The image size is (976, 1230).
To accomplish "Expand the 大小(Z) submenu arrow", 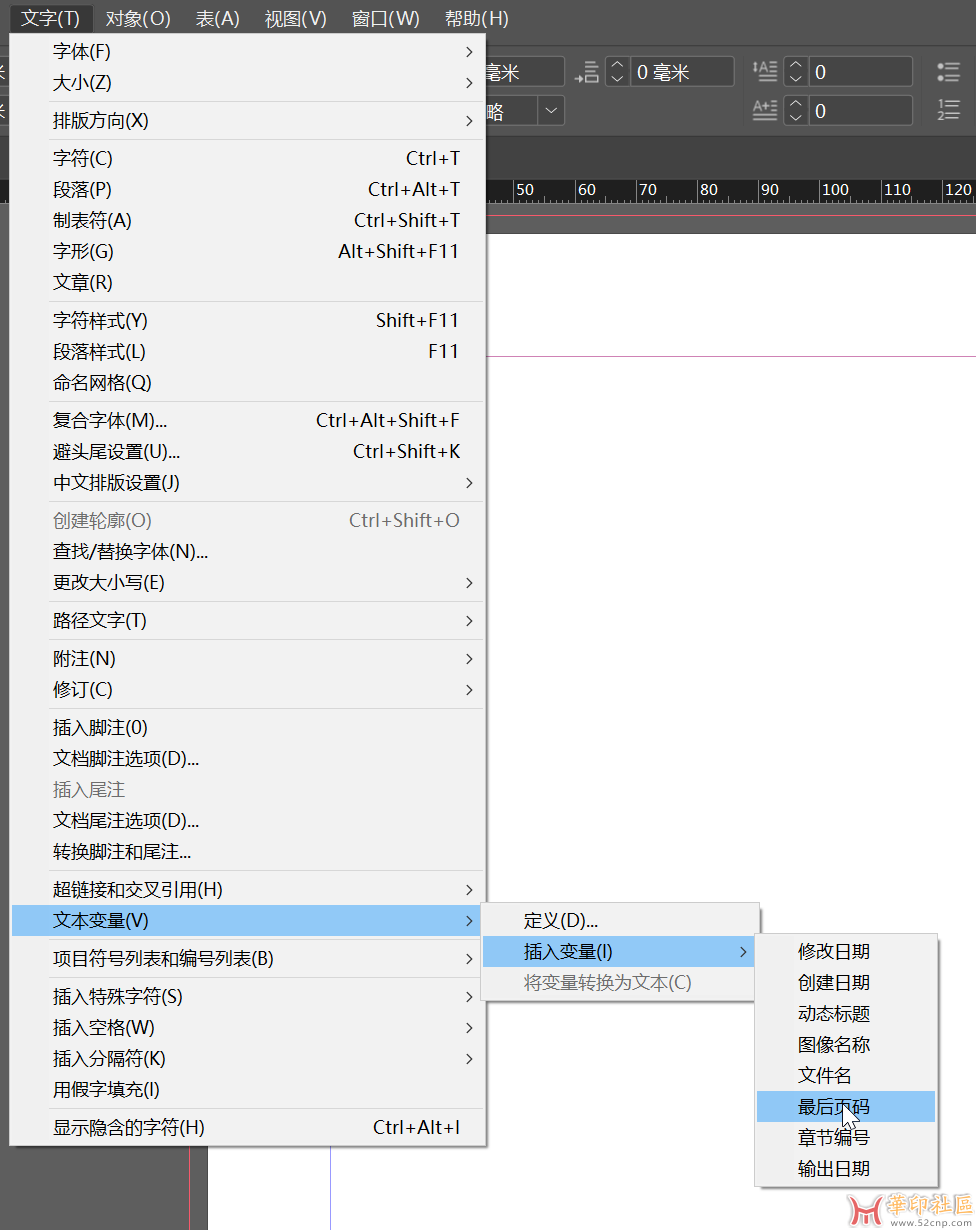I will (x=469, y=83).
